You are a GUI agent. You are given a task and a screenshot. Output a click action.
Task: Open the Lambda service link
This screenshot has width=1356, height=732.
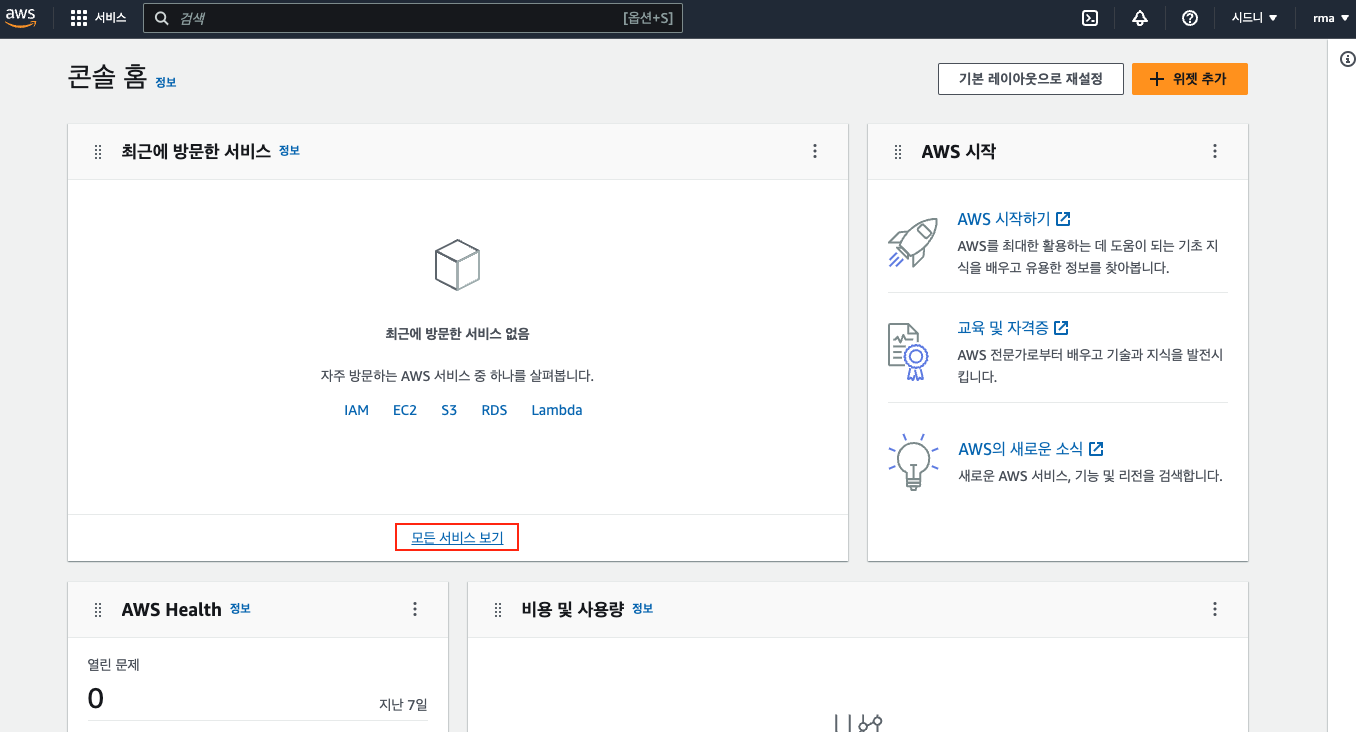coord(557,410)
